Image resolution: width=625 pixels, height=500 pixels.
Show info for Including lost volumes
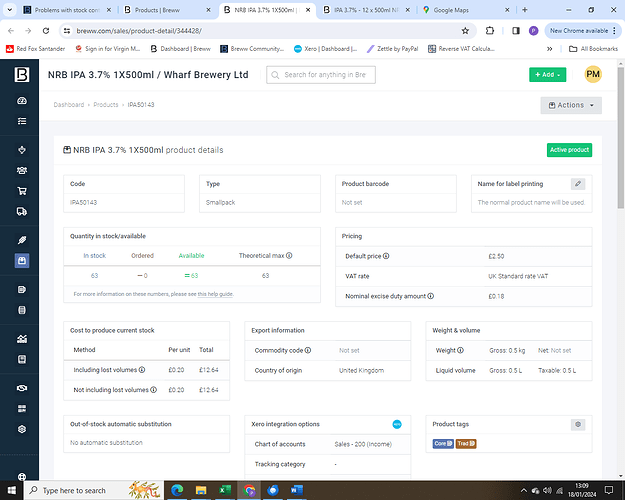[142, 370]
